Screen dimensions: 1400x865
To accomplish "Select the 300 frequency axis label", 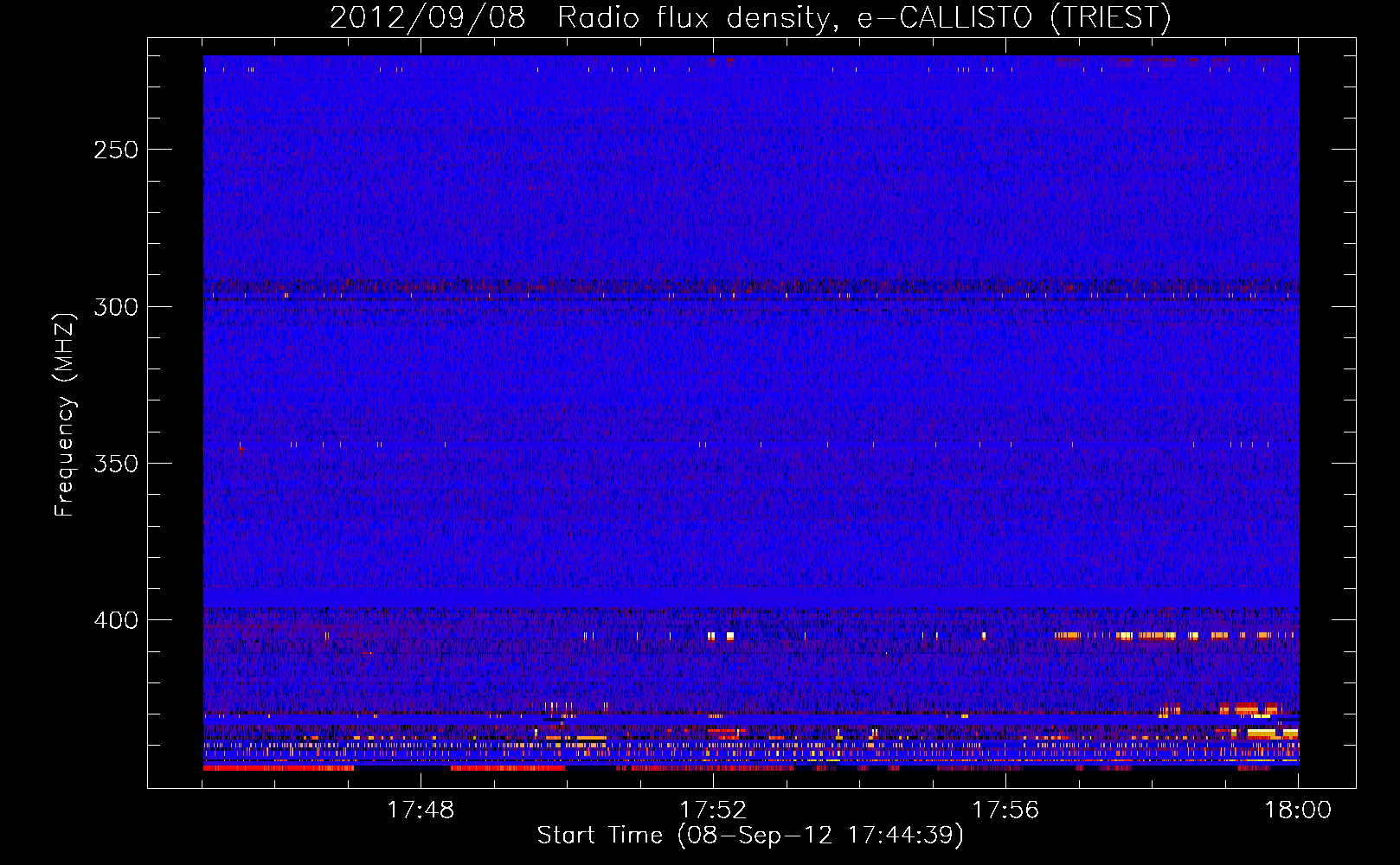I will click(116, 307).
